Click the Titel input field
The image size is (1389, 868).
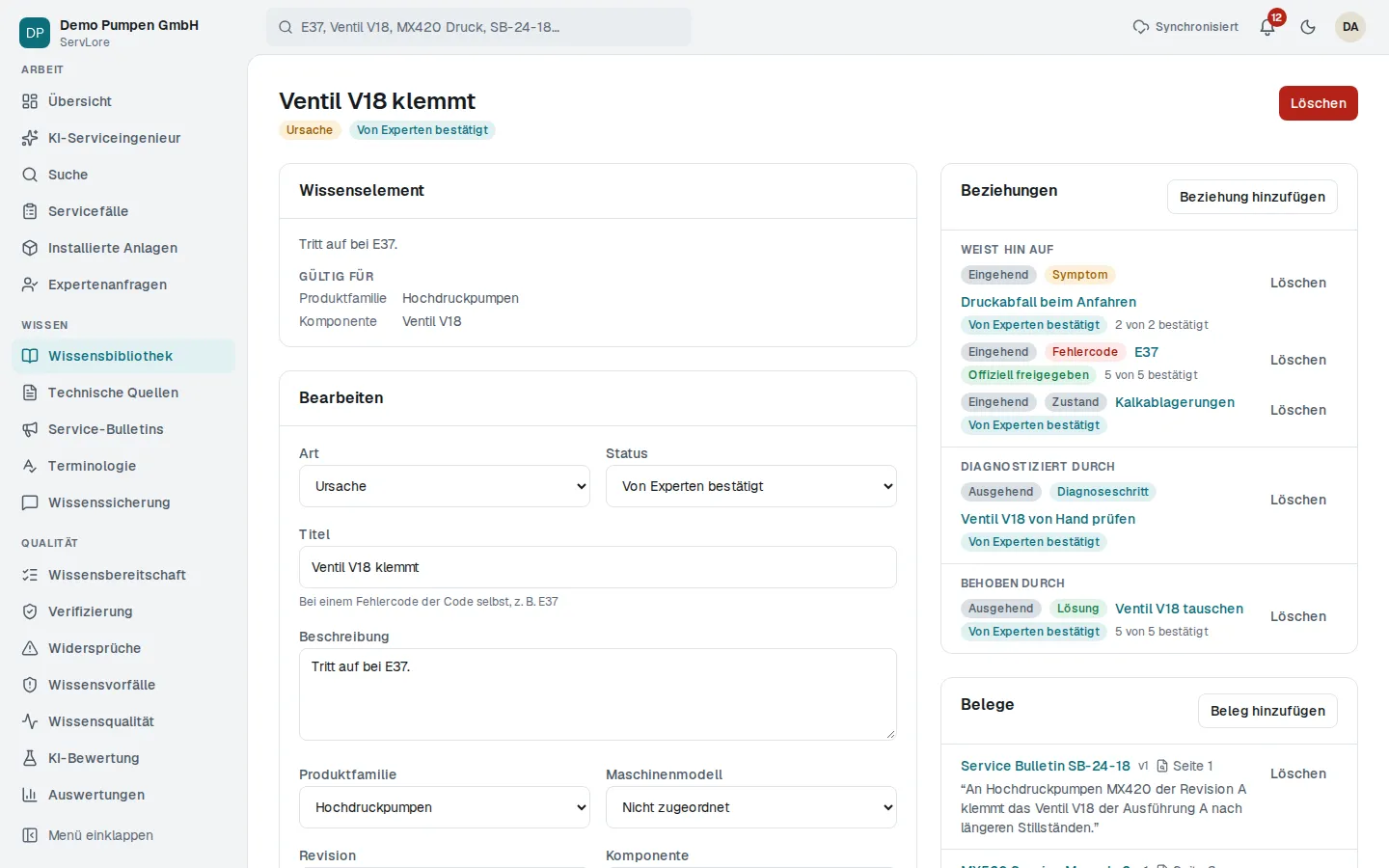tap(598, 567)
